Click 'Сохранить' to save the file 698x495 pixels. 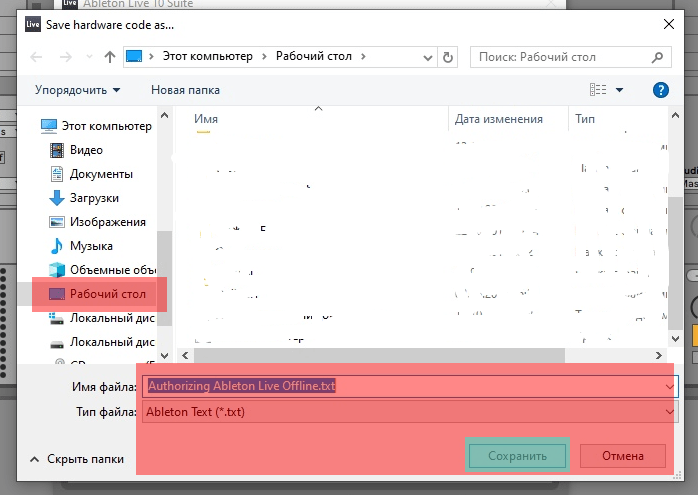point(517,456)
